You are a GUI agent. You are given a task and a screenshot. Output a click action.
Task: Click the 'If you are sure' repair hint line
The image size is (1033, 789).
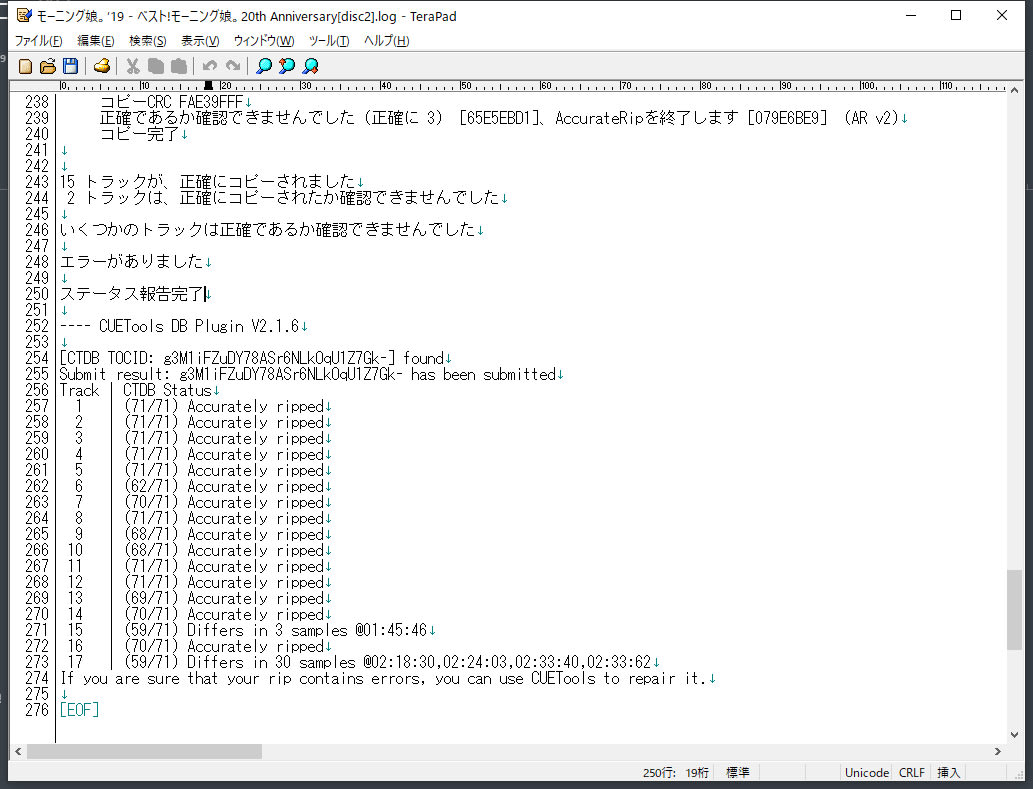point(387,678)
